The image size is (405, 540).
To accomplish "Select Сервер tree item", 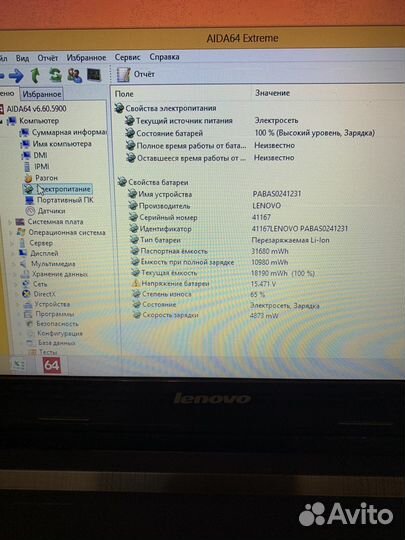I will 36,243.
